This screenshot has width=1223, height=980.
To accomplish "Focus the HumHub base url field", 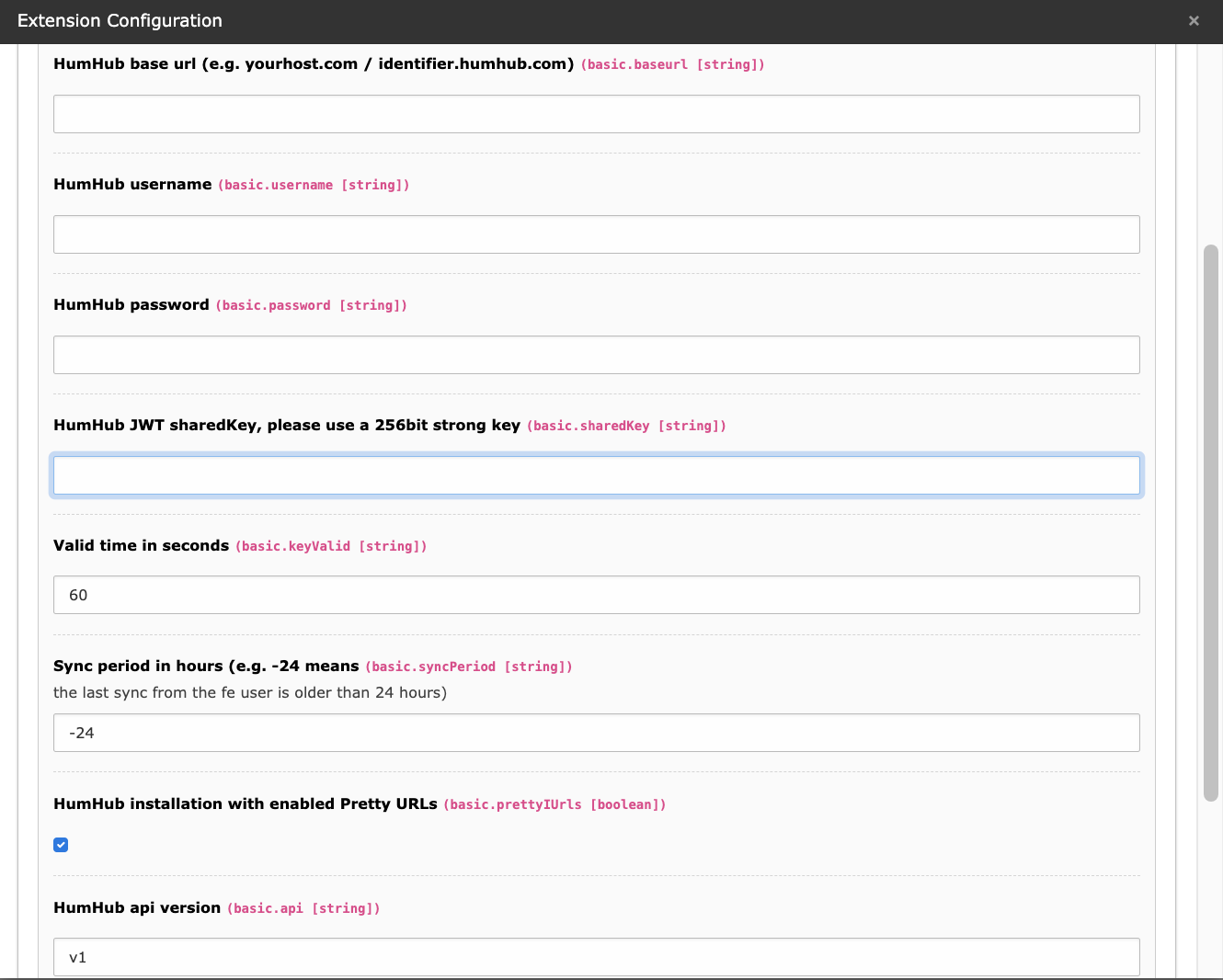I will point(597,114).
